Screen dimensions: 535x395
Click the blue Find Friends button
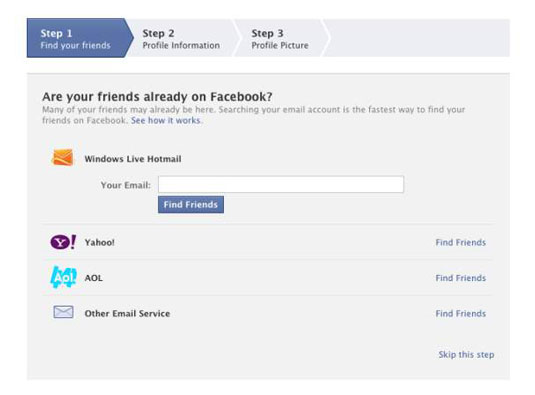pos(191,204)
